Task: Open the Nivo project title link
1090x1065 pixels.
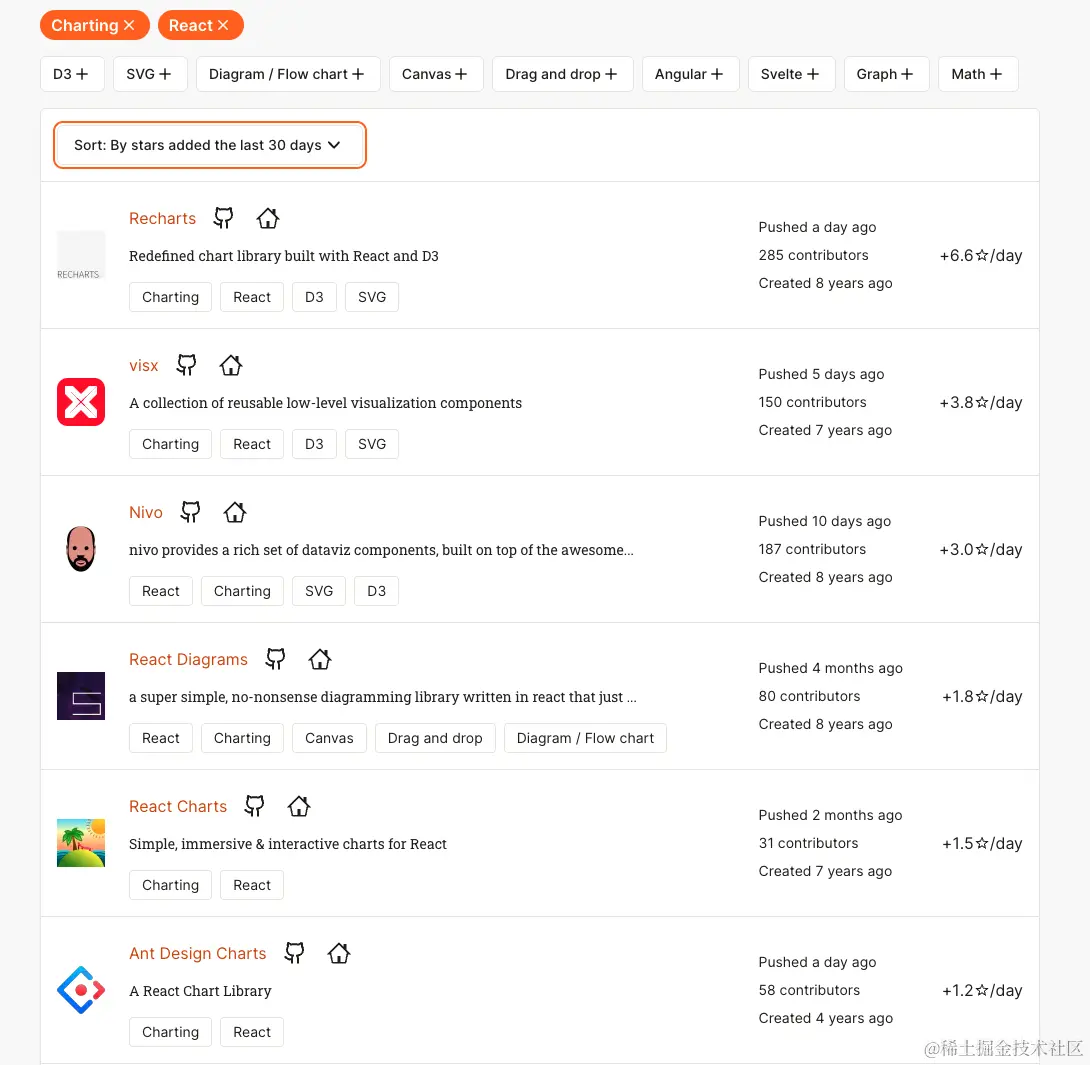Action: pos(146,512)
